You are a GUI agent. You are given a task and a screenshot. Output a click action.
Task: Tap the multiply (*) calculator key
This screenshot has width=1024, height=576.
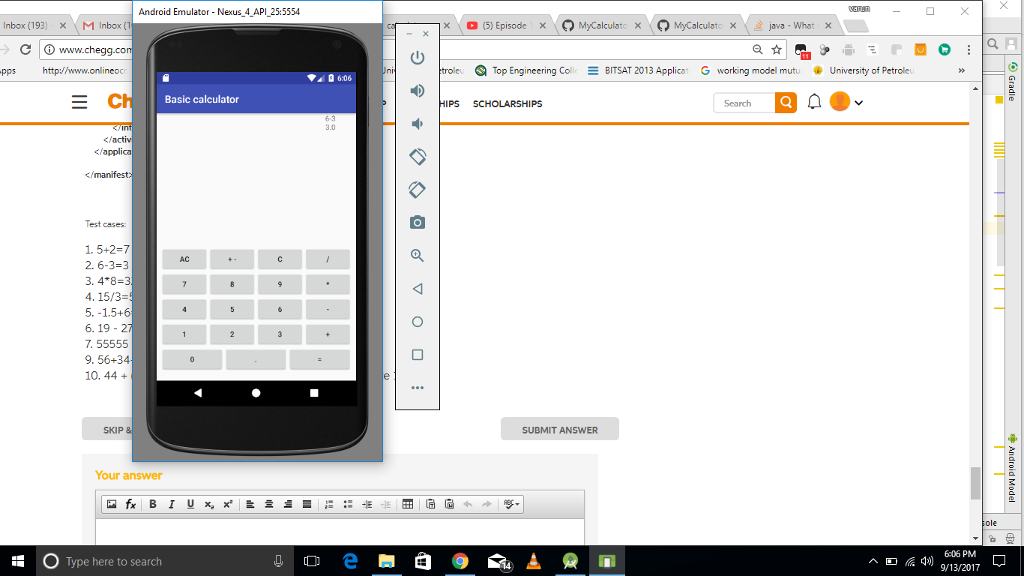tap(327, 284)
